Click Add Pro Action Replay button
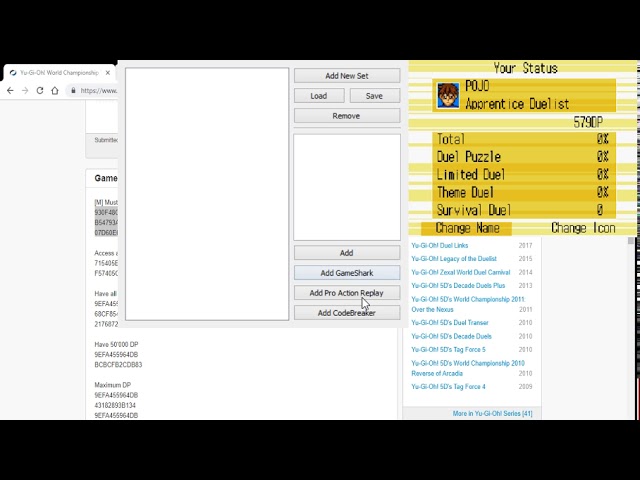 347,293
